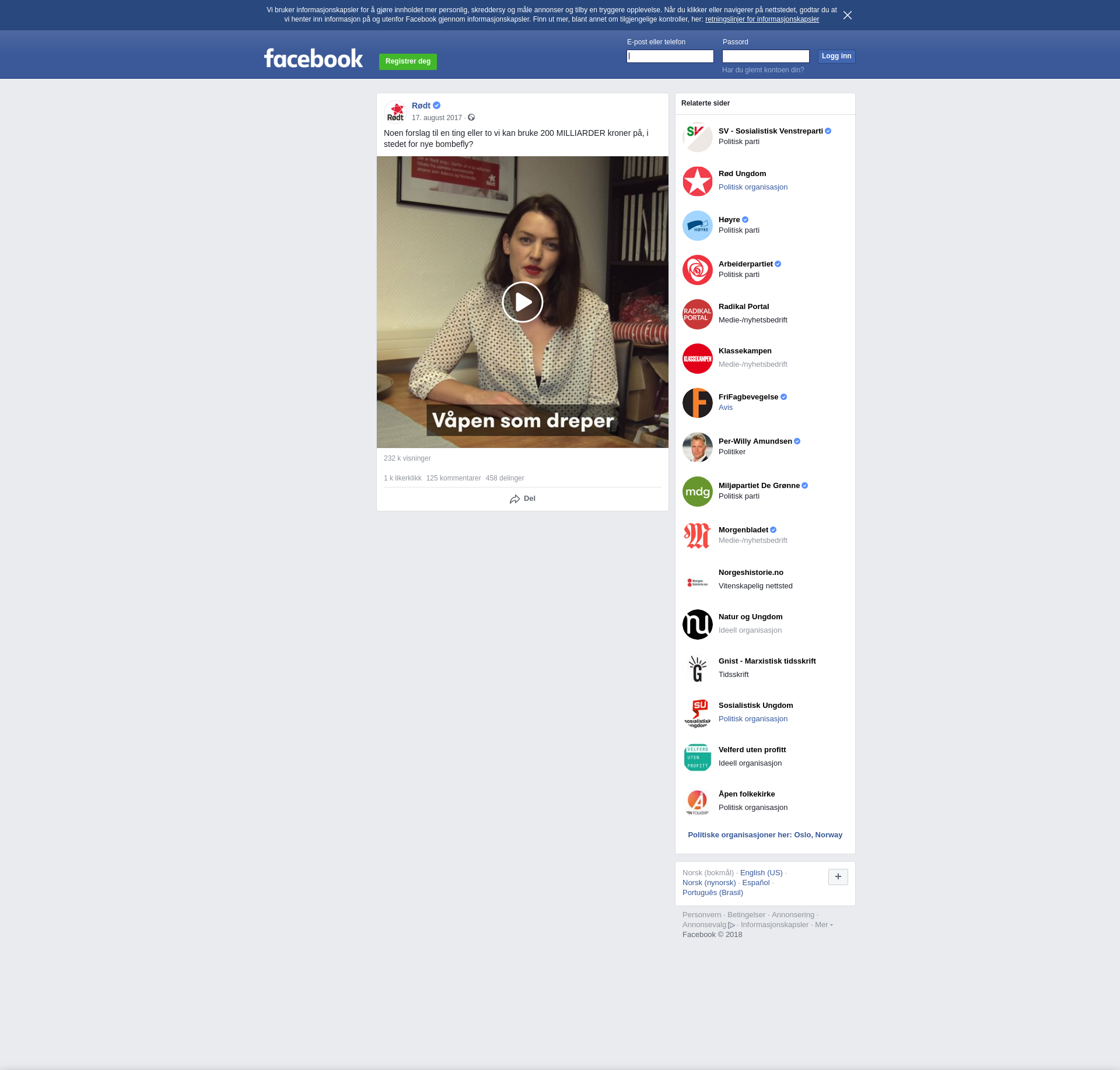The height and width of the screenshot is (1070, 1120).
Task: Open Radikal Portal logo
Action: pos(698,314)
